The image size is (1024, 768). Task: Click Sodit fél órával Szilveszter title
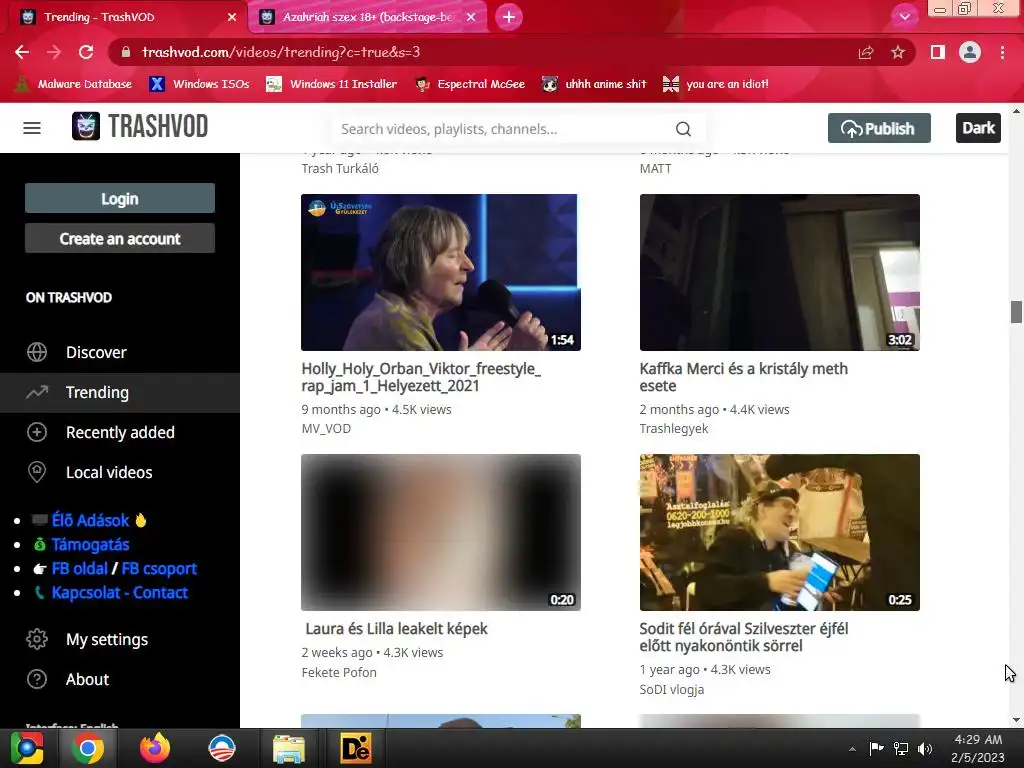pyautogui.click(x=743, y=637)
